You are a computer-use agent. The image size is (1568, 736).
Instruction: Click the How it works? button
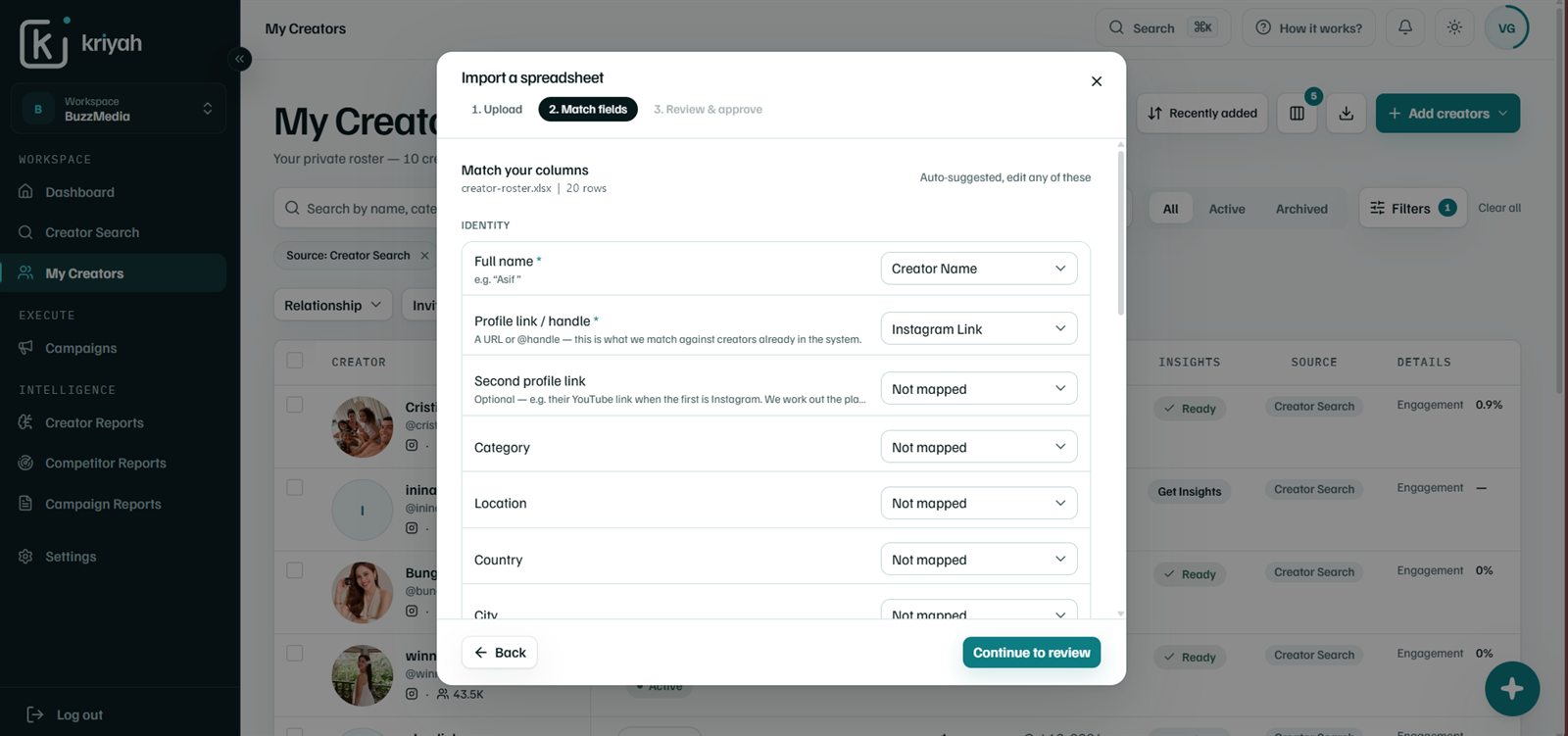[x=1308, y=27]
